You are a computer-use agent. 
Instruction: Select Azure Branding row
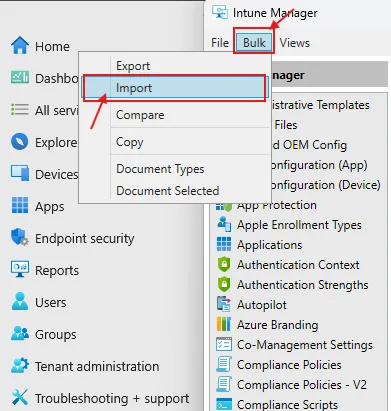click(277, 325)
